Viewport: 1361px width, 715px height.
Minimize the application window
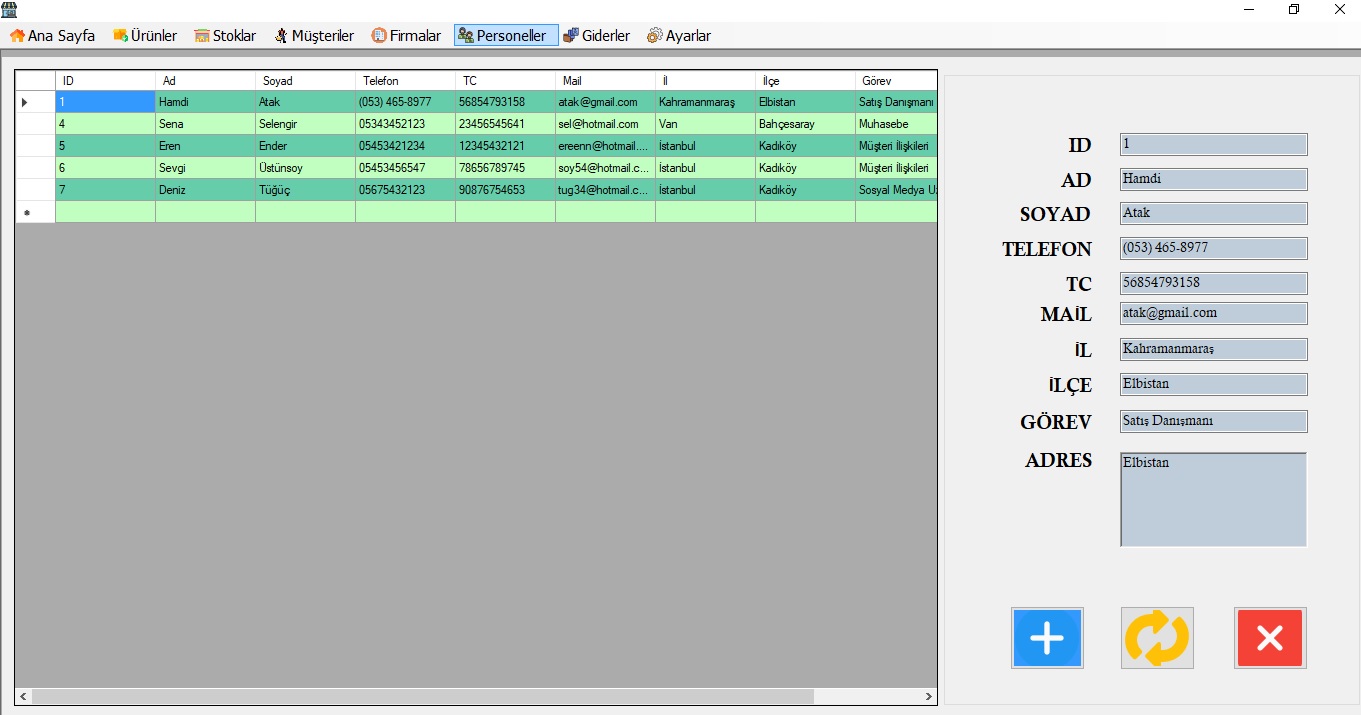(x=1249, y=9)
